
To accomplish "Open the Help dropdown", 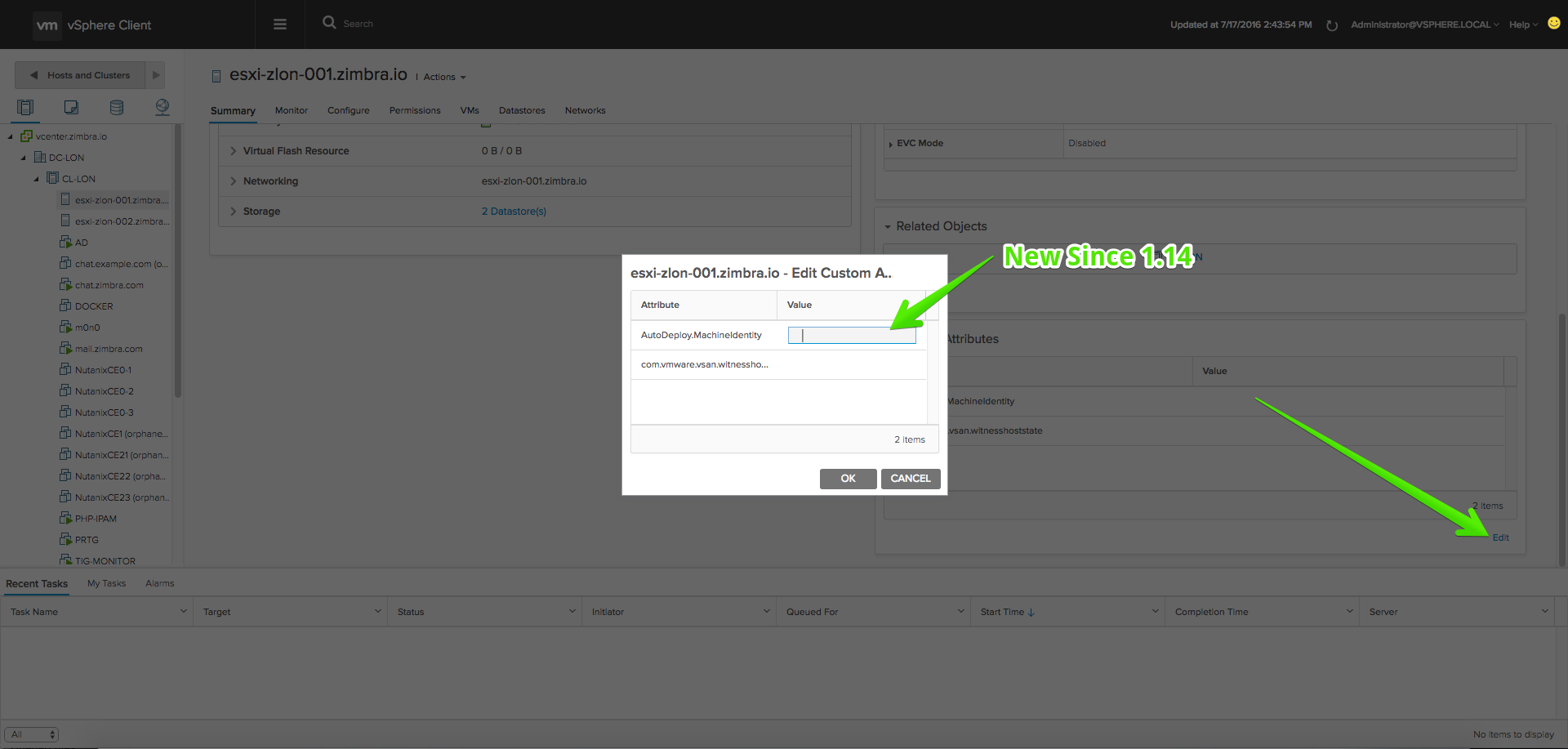I will point(1523,25).
